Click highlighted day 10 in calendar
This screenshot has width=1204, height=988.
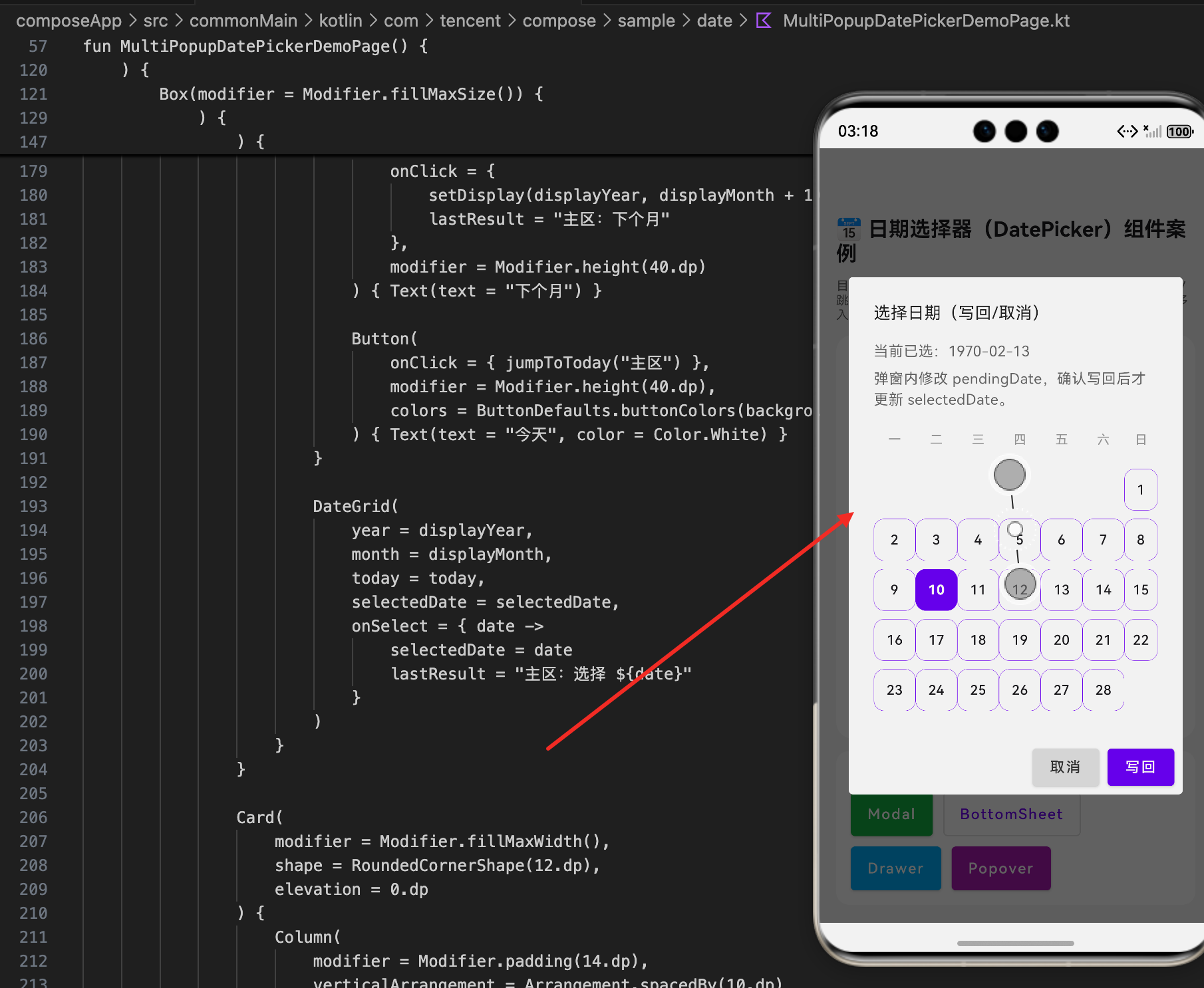coord(936,590)
